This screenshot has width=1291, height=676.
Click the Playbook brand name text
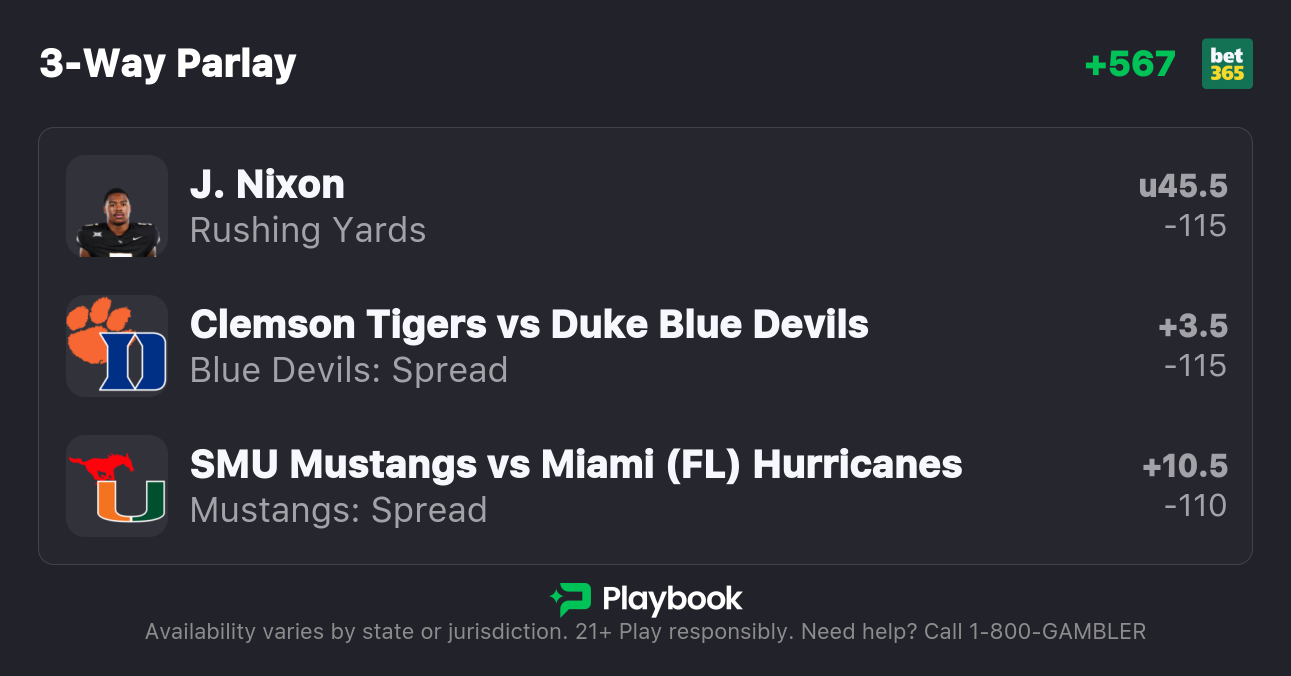[672, 600]
